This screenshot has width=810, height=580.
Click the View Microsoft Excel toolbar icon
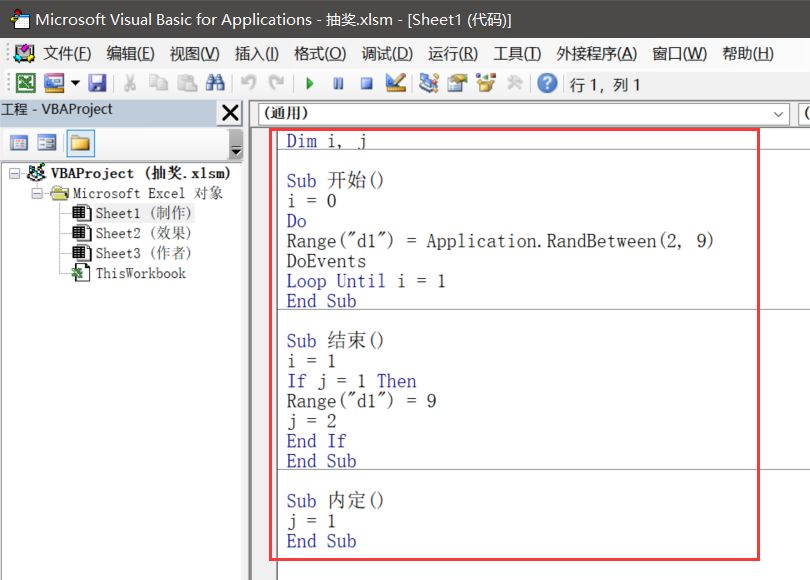[26, 83]
